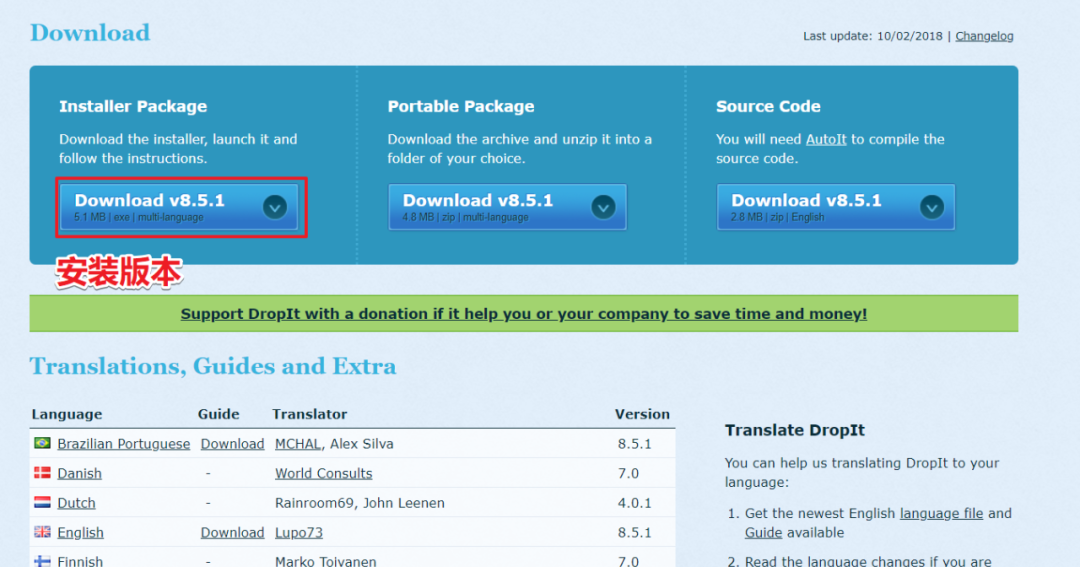Click the 'Alex Silva' translator name
The width and height of the screenshot is (1080, 567).
click(362, 444)
